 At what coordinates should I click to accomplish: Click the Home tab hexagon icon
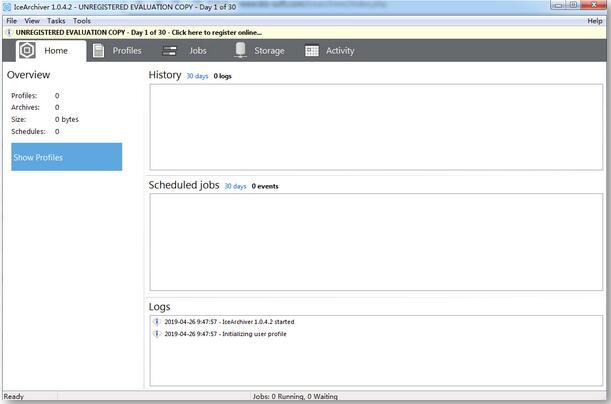point(27,50)
